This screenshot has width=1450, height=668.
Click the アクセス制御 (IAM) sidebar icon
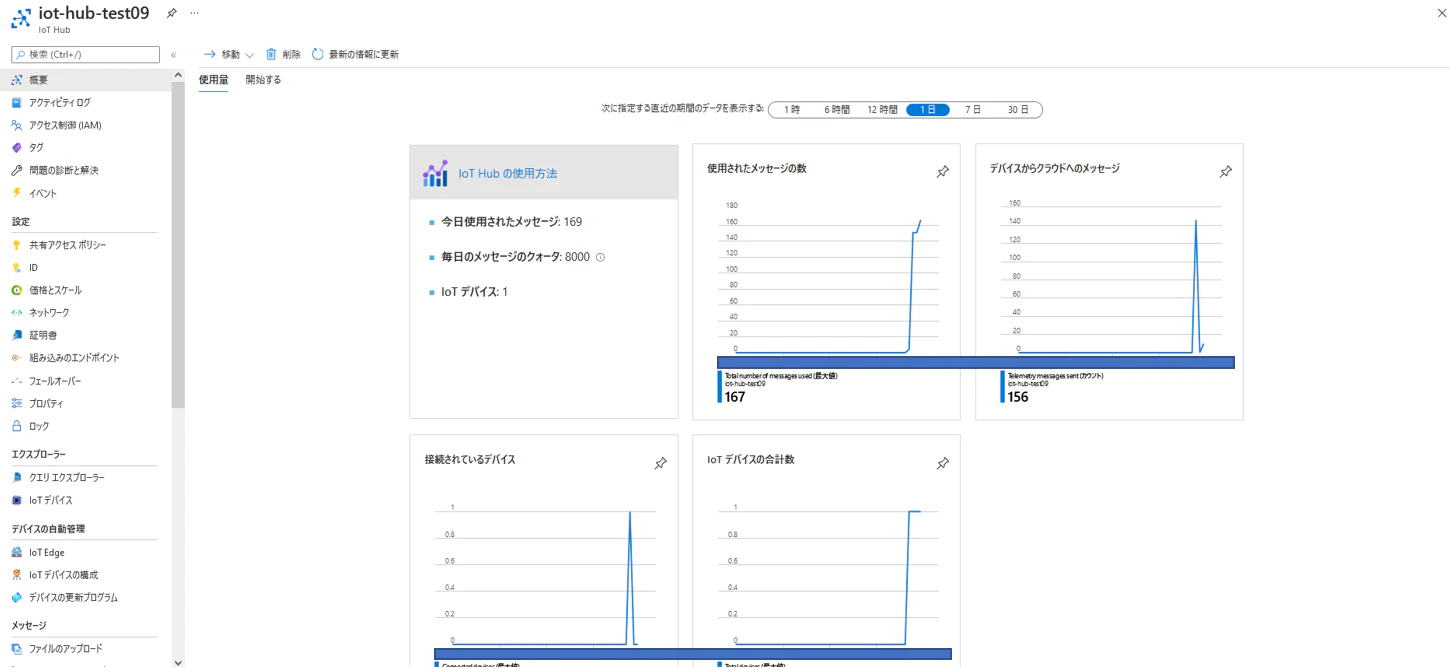(17, 125)
